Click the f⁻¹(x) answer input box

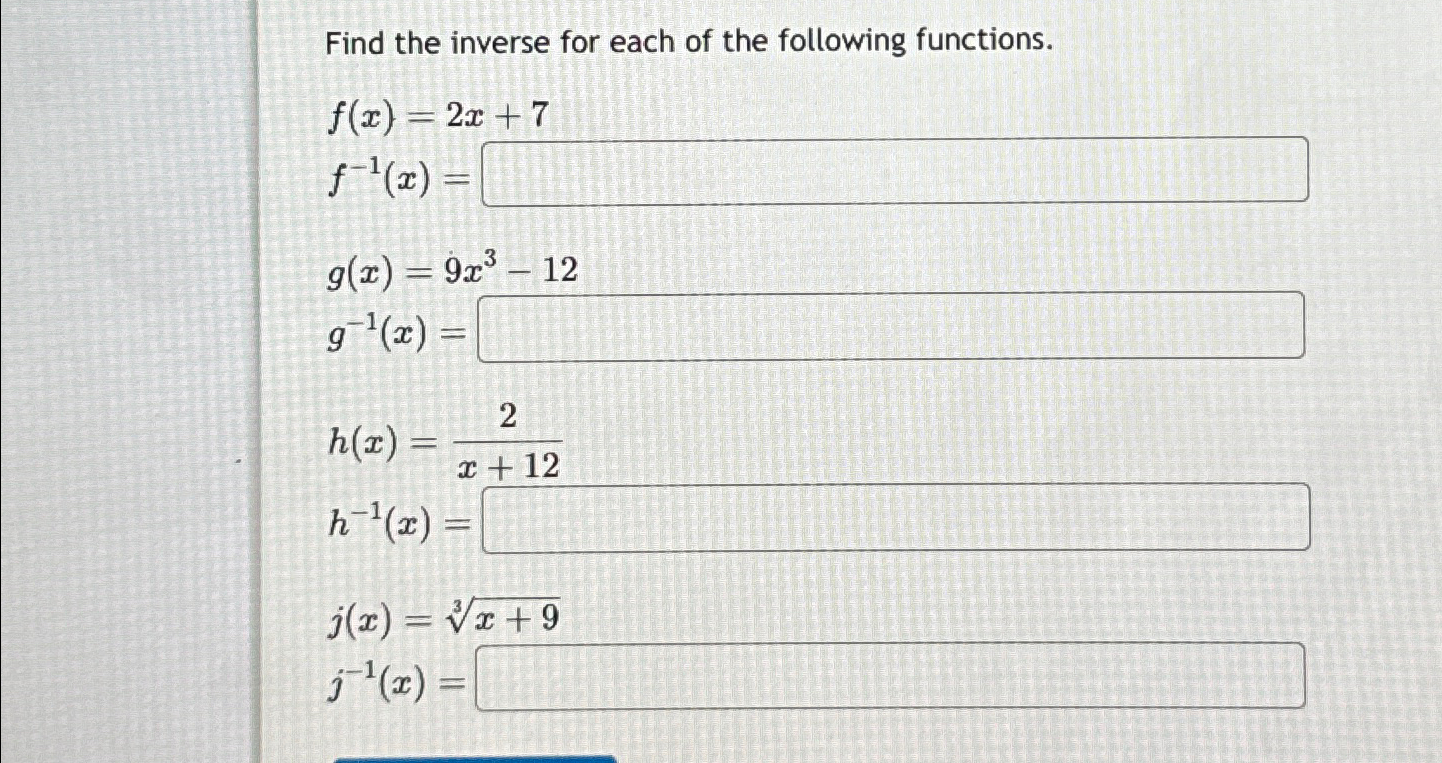coord(895,172)
